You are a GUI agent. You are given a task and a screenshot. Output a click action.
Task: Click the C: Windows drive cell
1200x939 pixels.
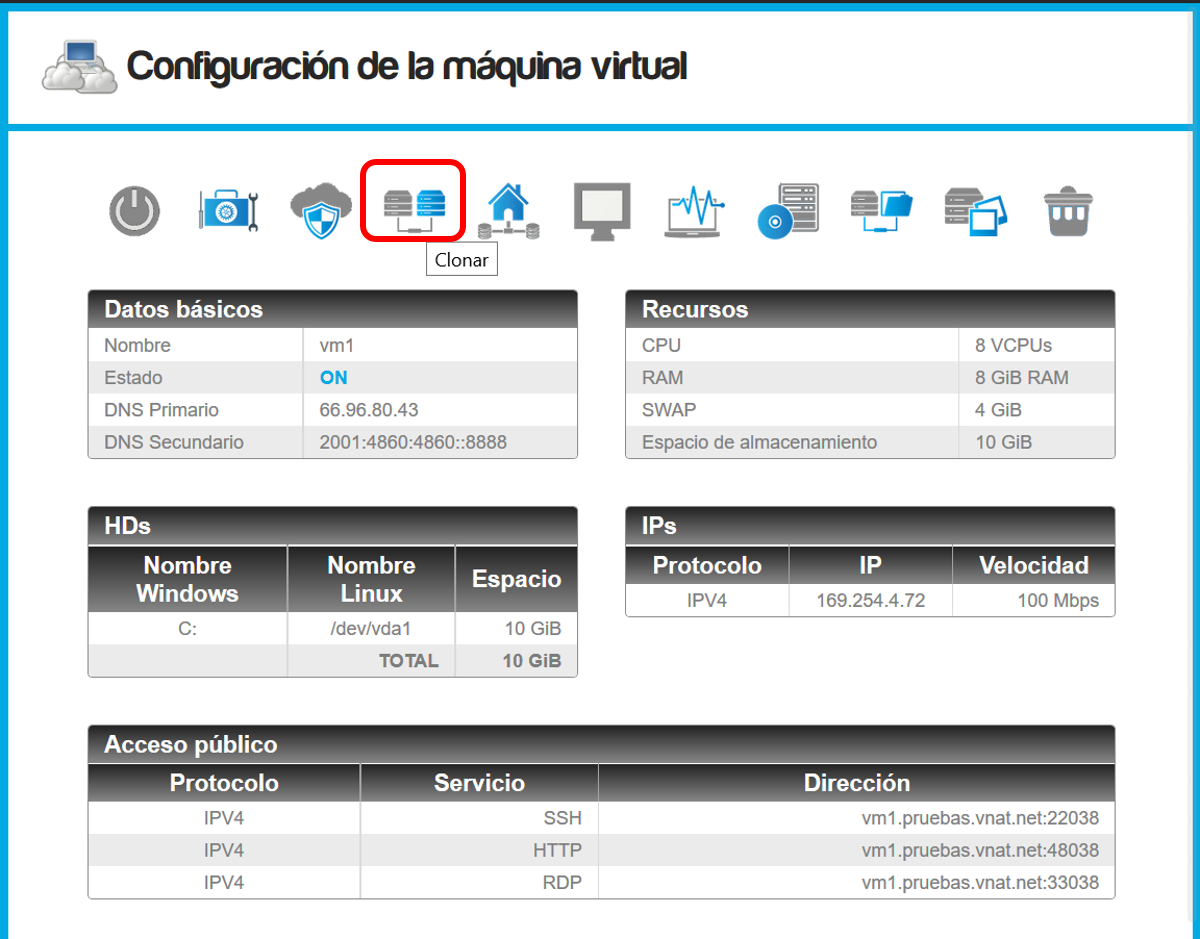(x=188, y=629)
